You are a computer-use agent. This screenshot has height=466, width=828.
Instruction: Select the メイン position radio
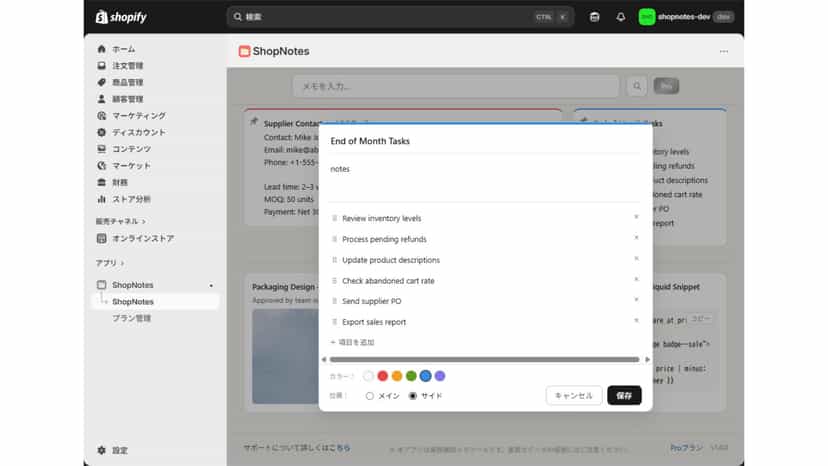coord(370,396)
